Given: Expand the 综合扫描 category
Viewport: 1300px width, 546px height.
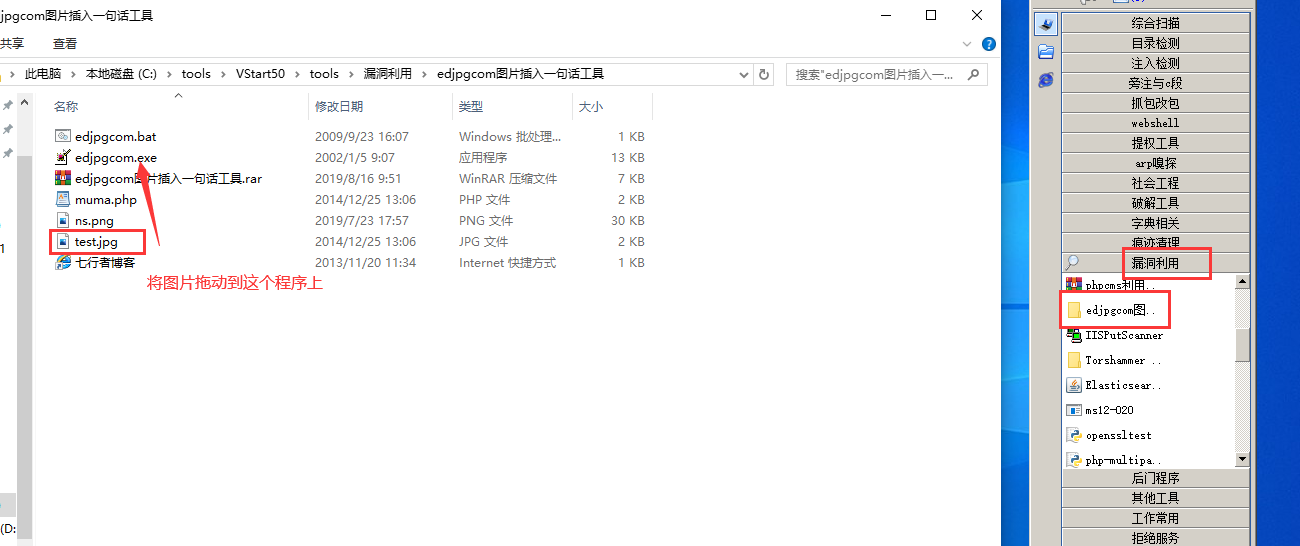Looking at the screenshot, I should (1155, 23).
